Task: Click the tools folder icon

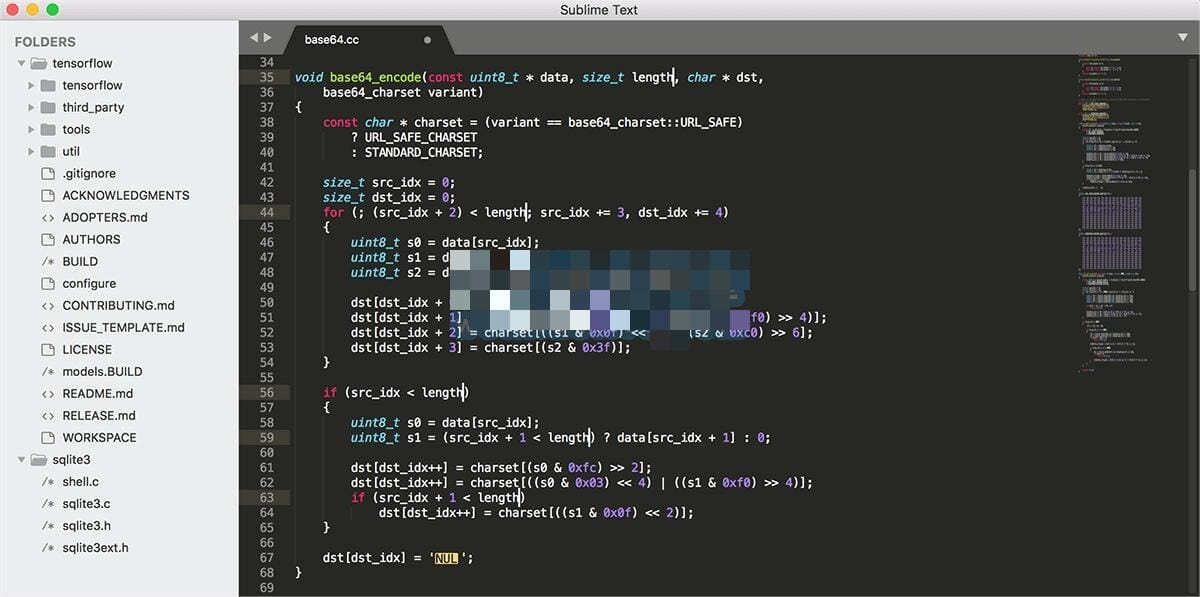Action: click(47, 129)
